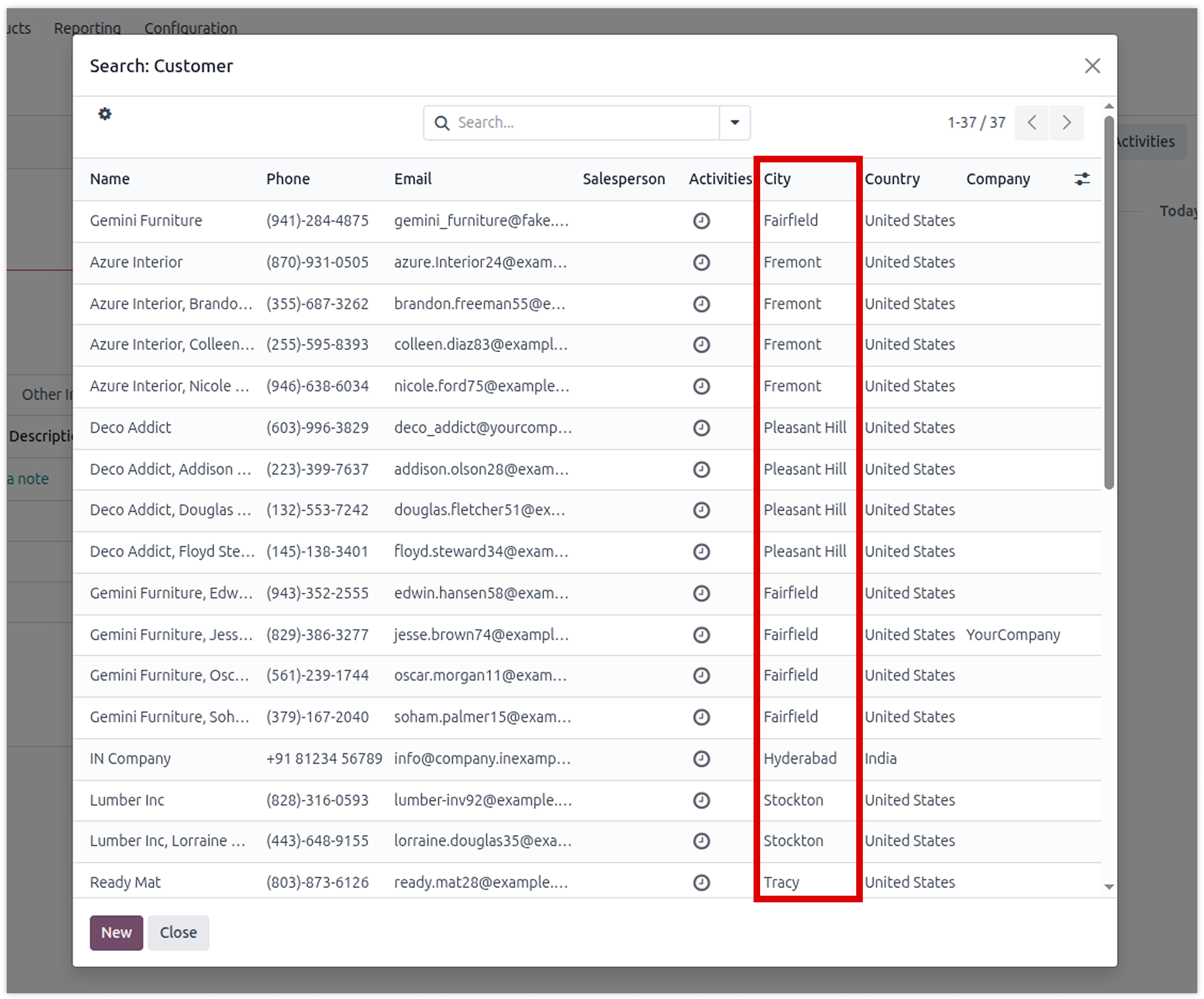1204x999 pixels.
Task: Sort by the Country column header
Action: [892, 179]
